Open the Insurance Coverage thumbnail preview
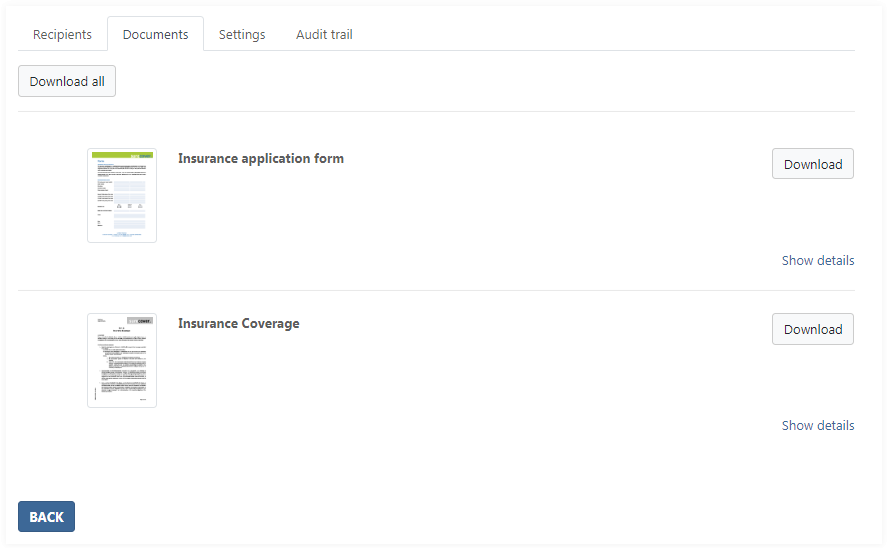The width and height of the screenshot is (888, 550). coord(122,360)
